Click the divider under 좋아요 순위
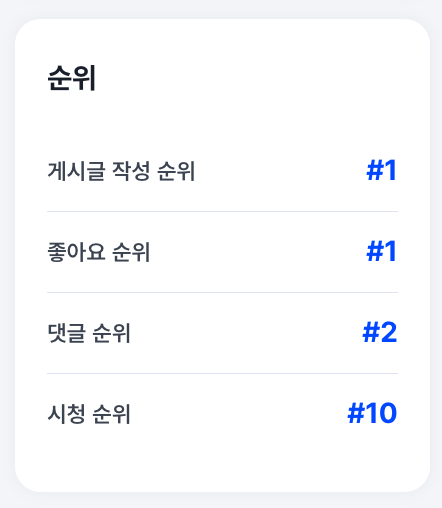The height and width of the screenshot is (508, 442). (x=222, y=292)
